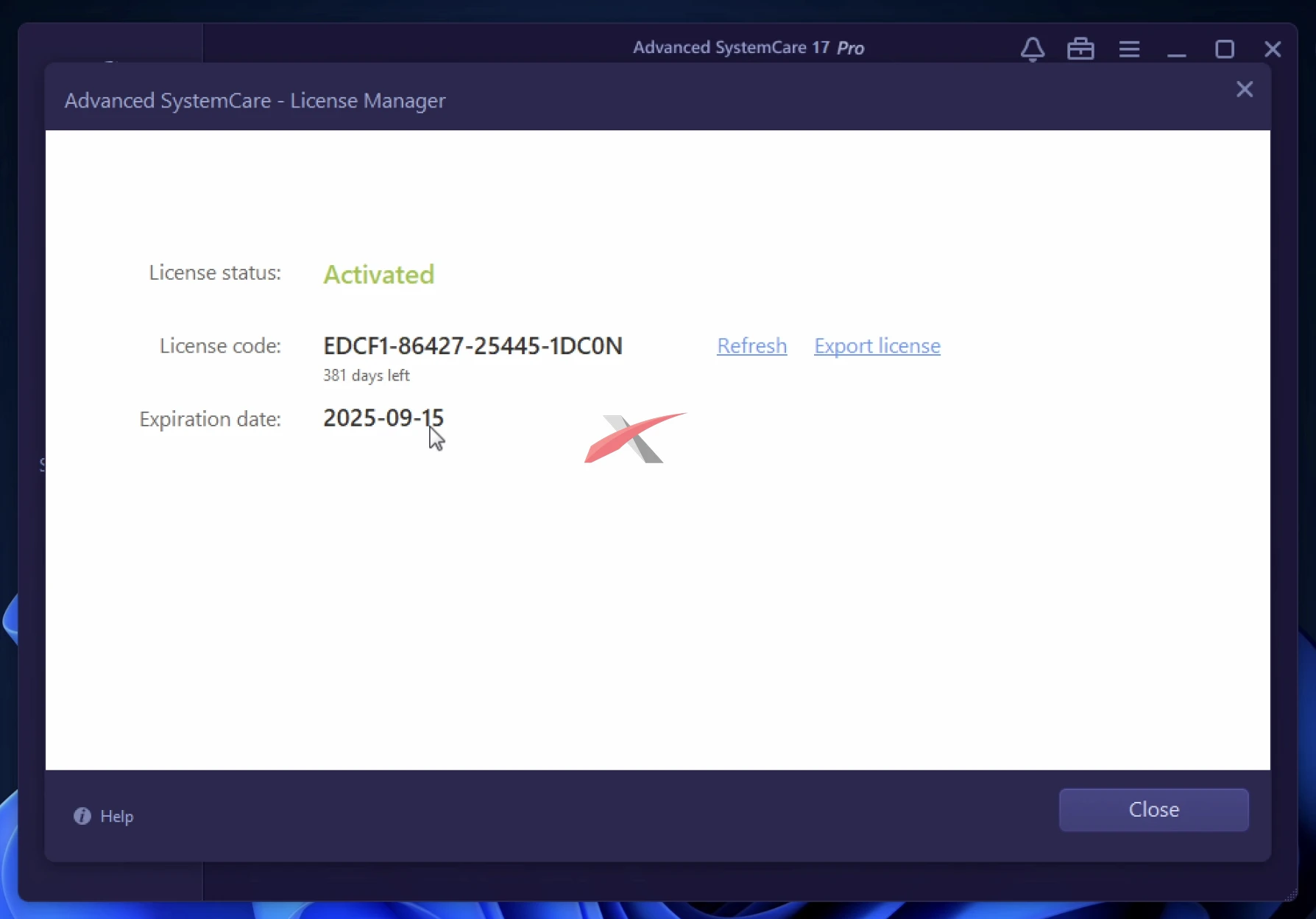This screenshot has height=919, width=1316.
Task: Click the Help info icon
Action: (x=82, y=816)
